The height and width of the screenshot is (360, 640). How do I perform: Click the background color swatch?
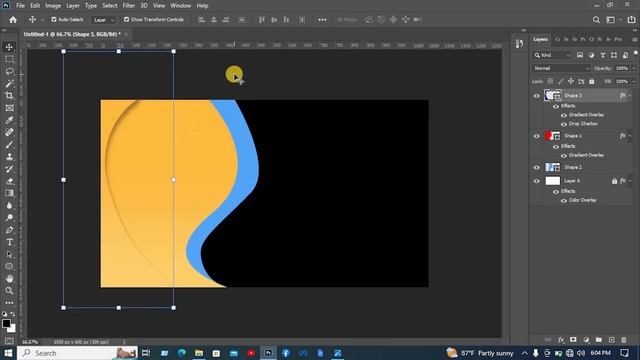[x=12, y=328]
